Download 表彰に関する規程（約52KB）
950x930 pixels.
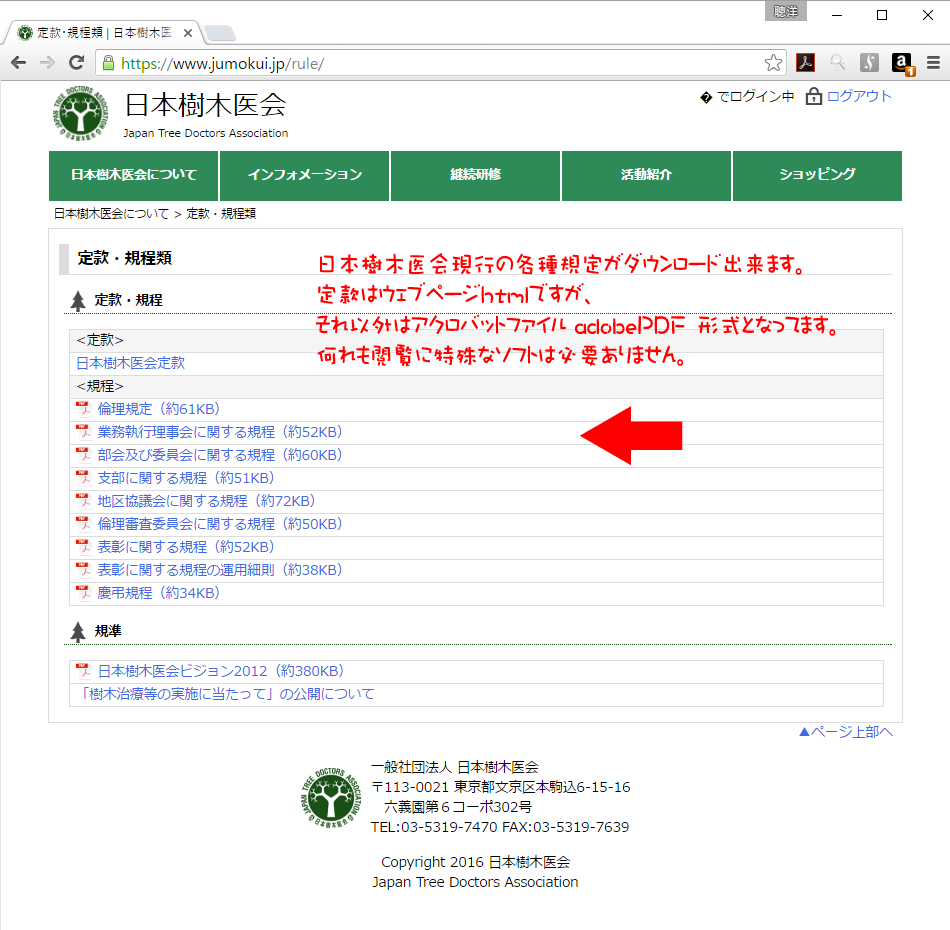tap(187, 547)
